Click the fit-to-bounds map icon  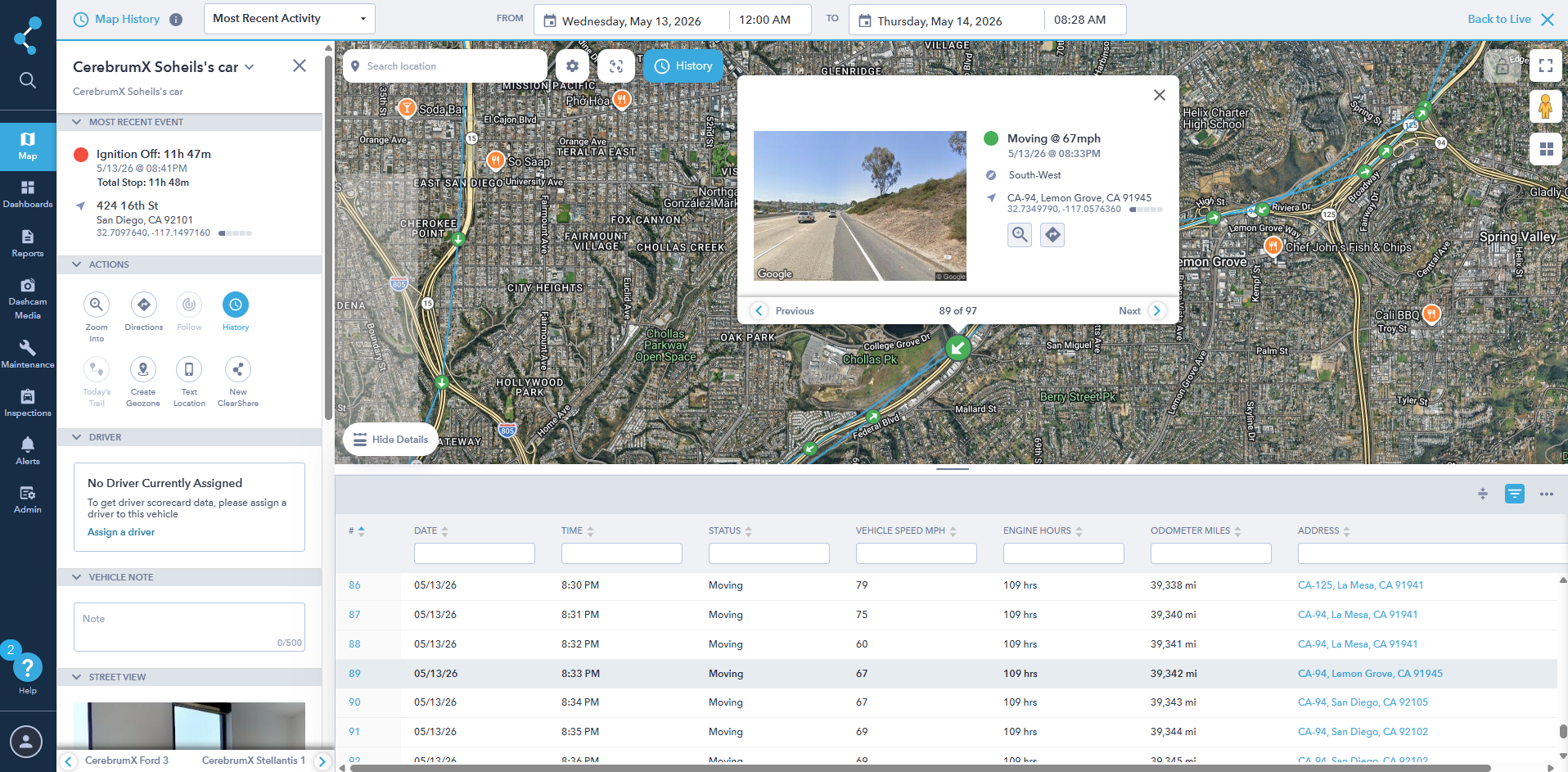coord(616,65)
